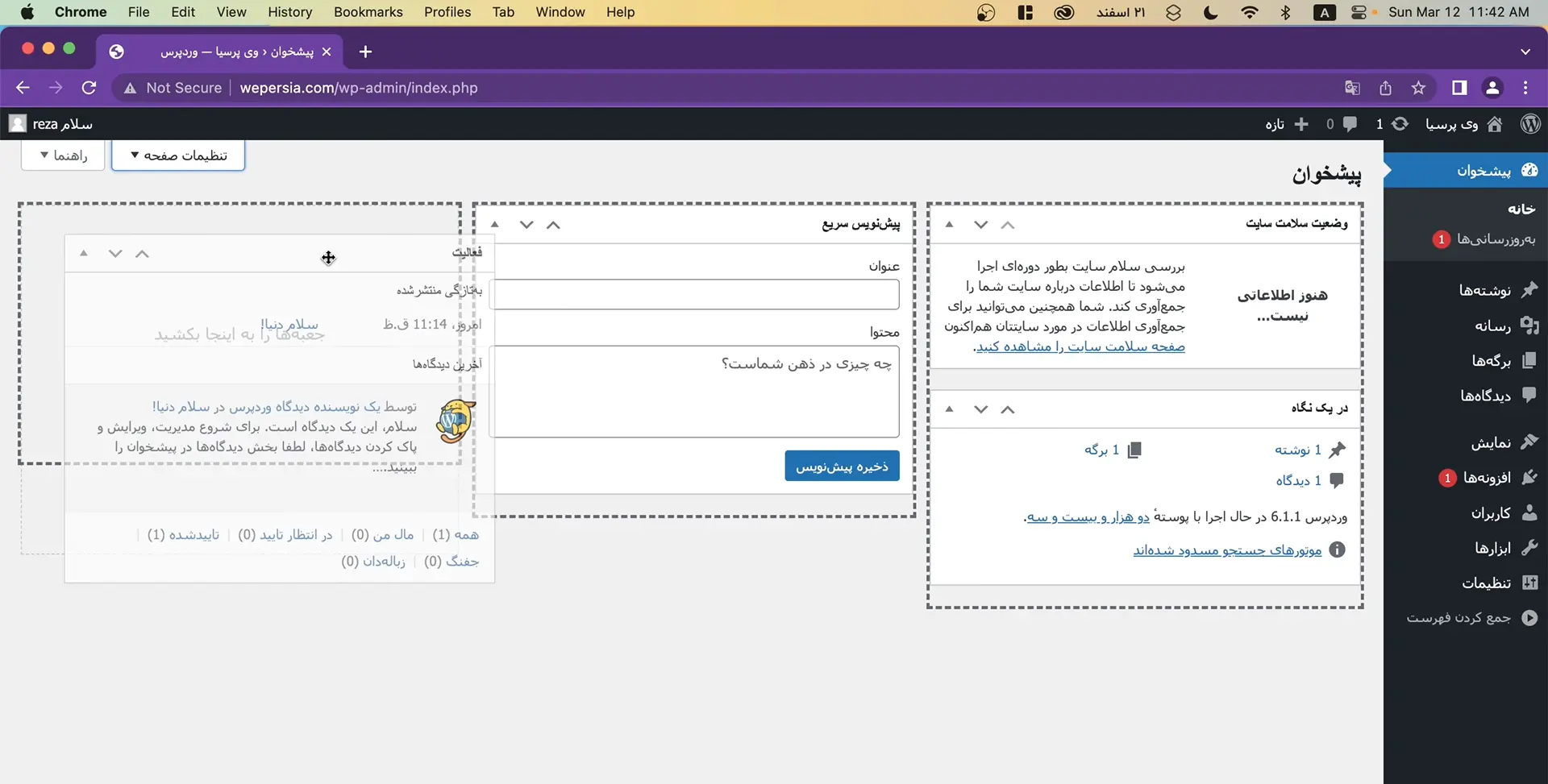Move پیش‌نویس سریع widget up

pos(553,225)
